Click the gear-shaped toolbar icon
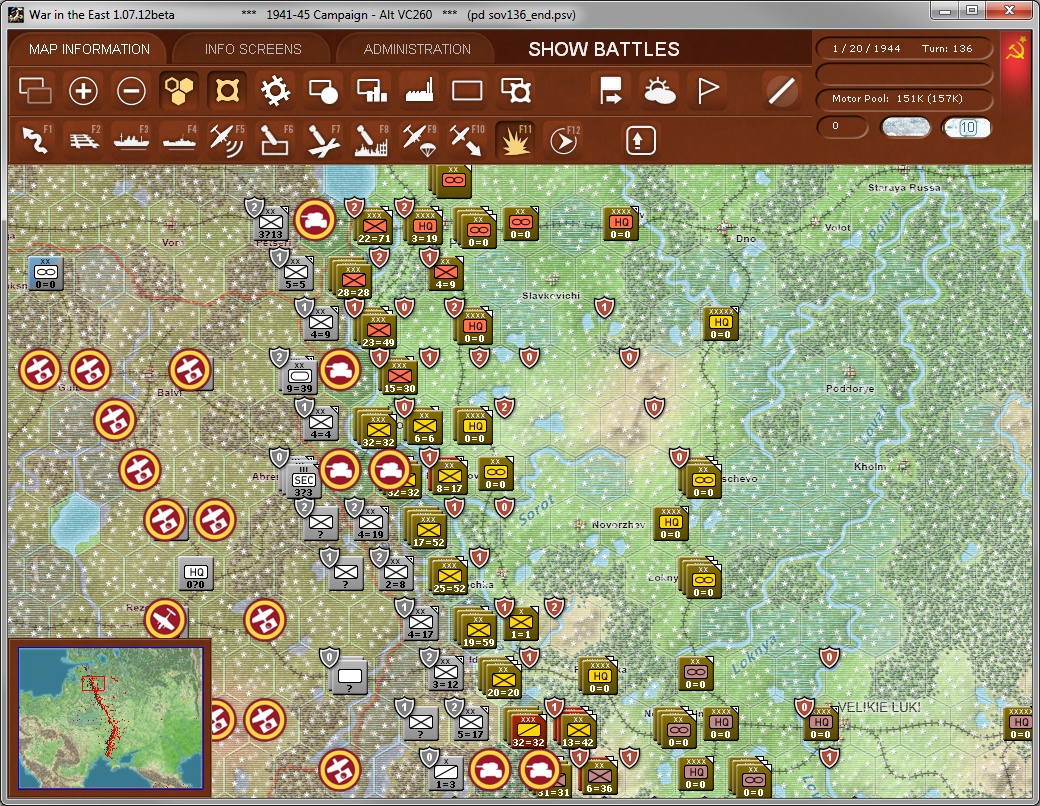The height and width of the screenshot is (806, 1040). point(275,91)
